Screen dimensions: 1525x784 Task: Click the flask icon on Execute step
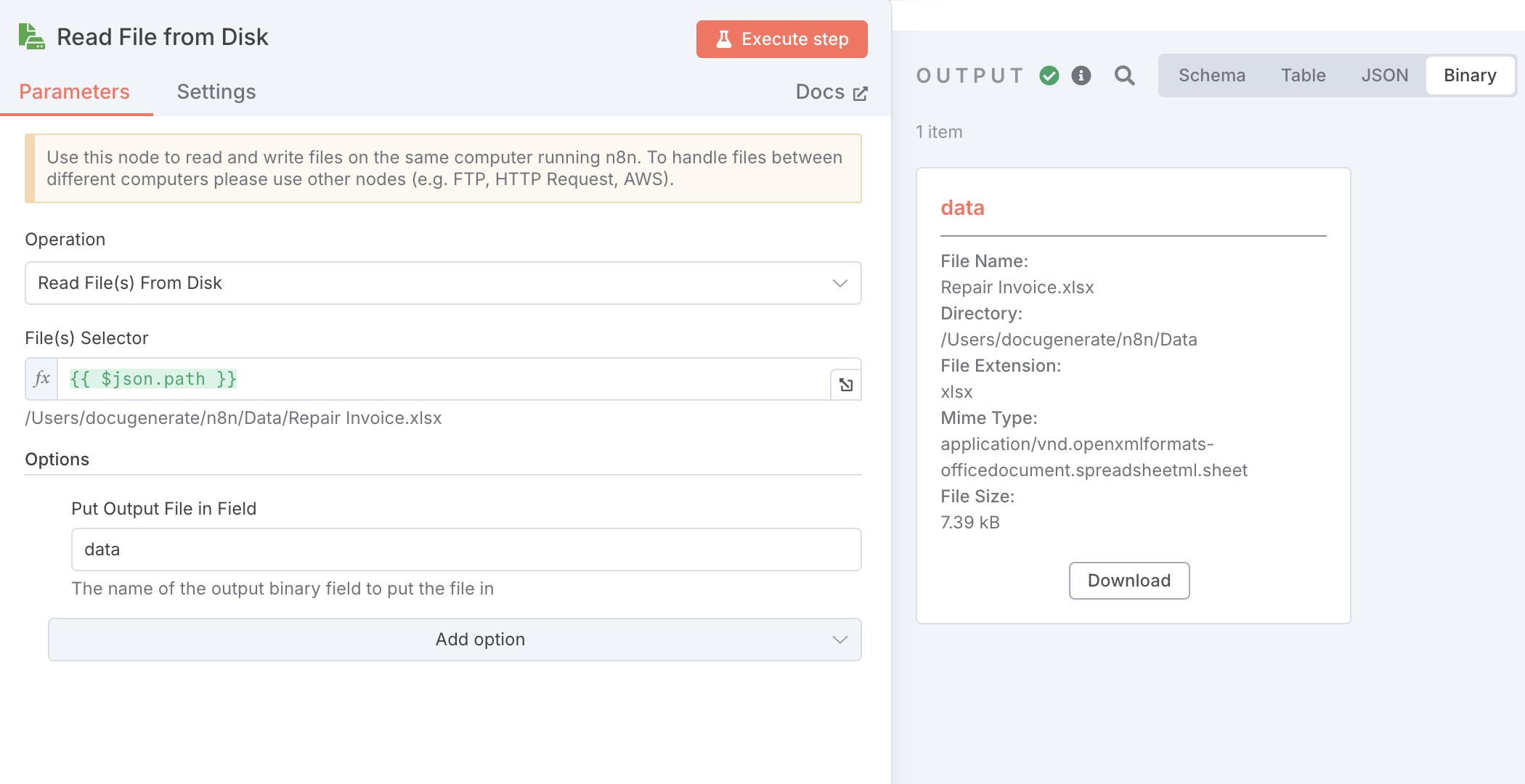pos(723,39)
